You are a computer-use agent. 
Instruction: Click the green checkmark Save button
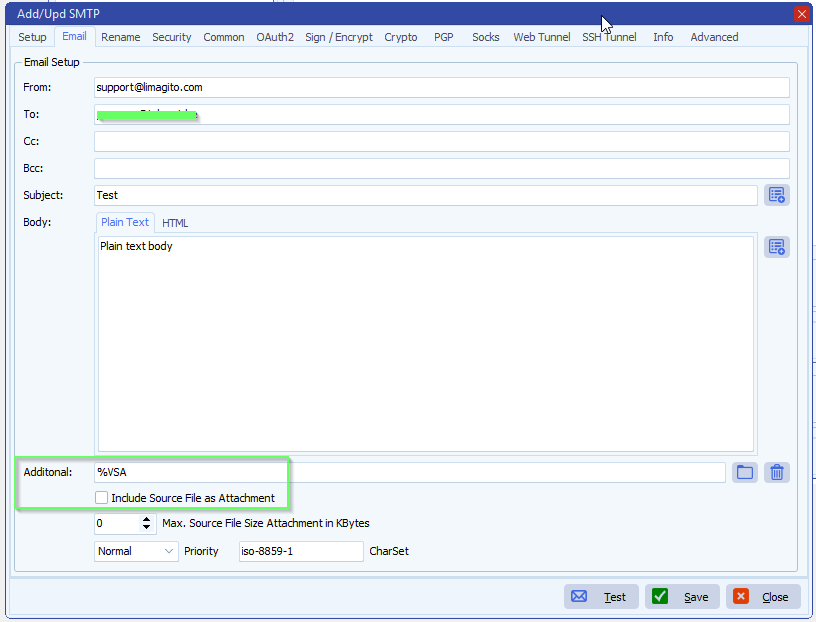[x=682, y=596]
